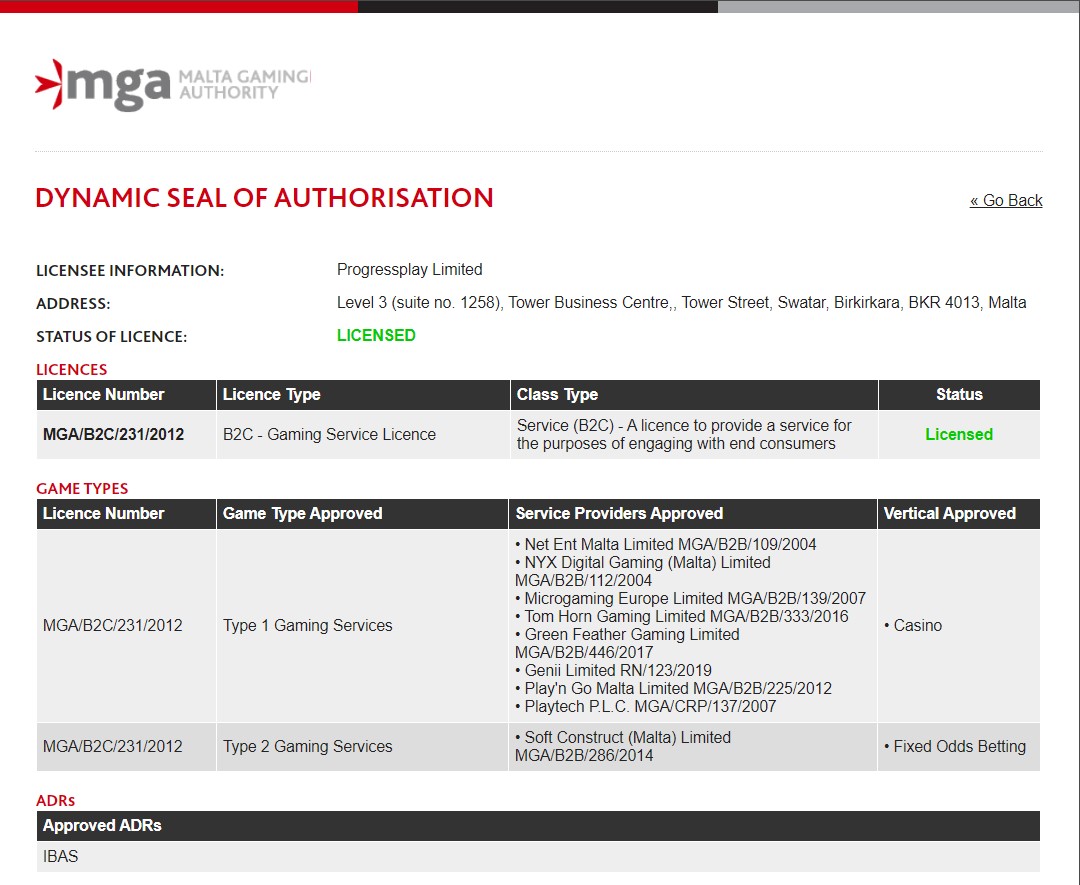Viewport: 1080px width, 885px height.
Task: Click the green LICENSED status of licence
Action: coord(376,335)
